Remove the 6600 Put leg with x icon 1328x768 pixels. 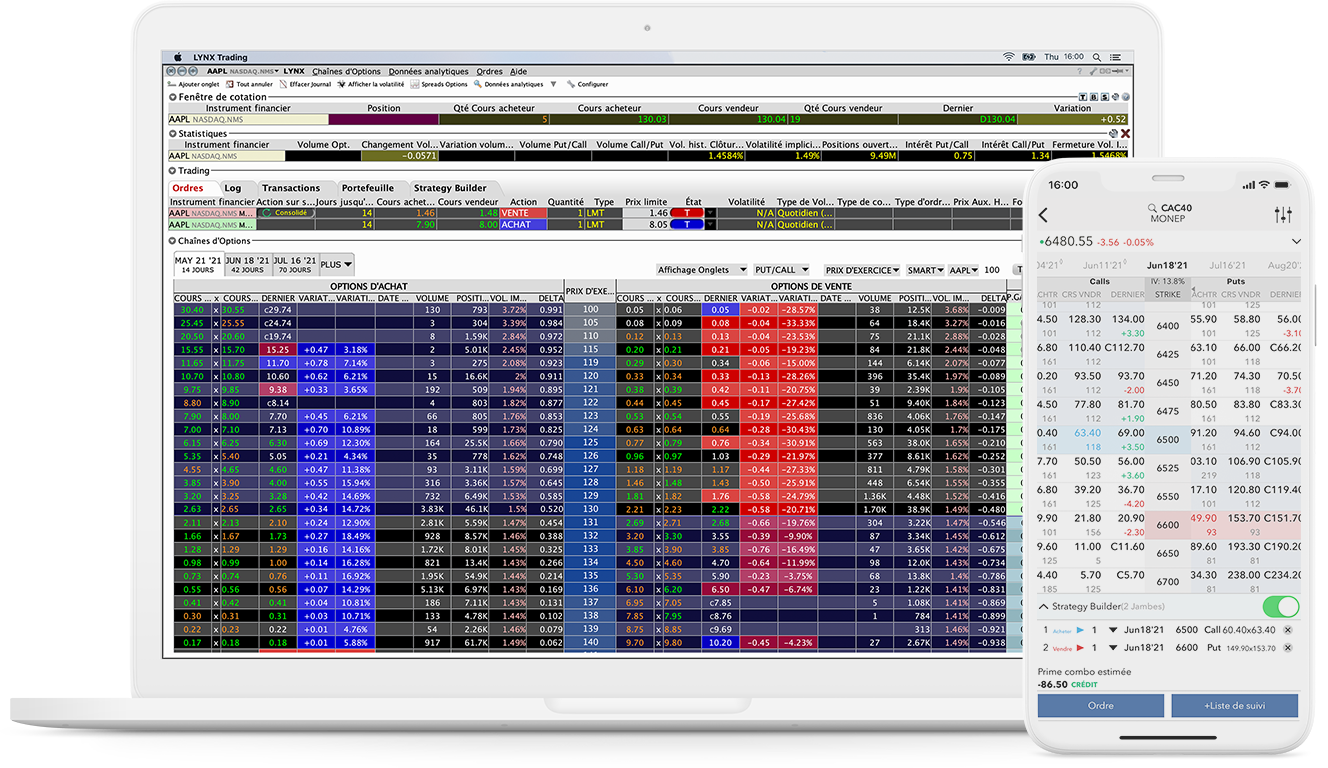[1287, 648]
